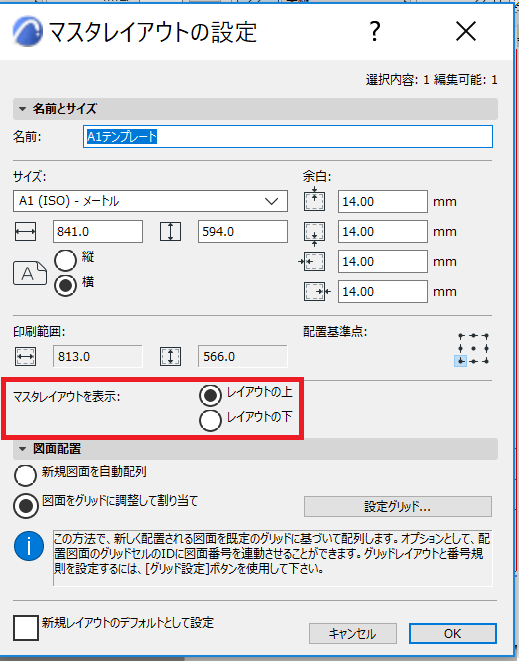Screen dimensions: 521x662
Task: Click the 名前 text field with A1テンプレート
Action: [288, 136]
